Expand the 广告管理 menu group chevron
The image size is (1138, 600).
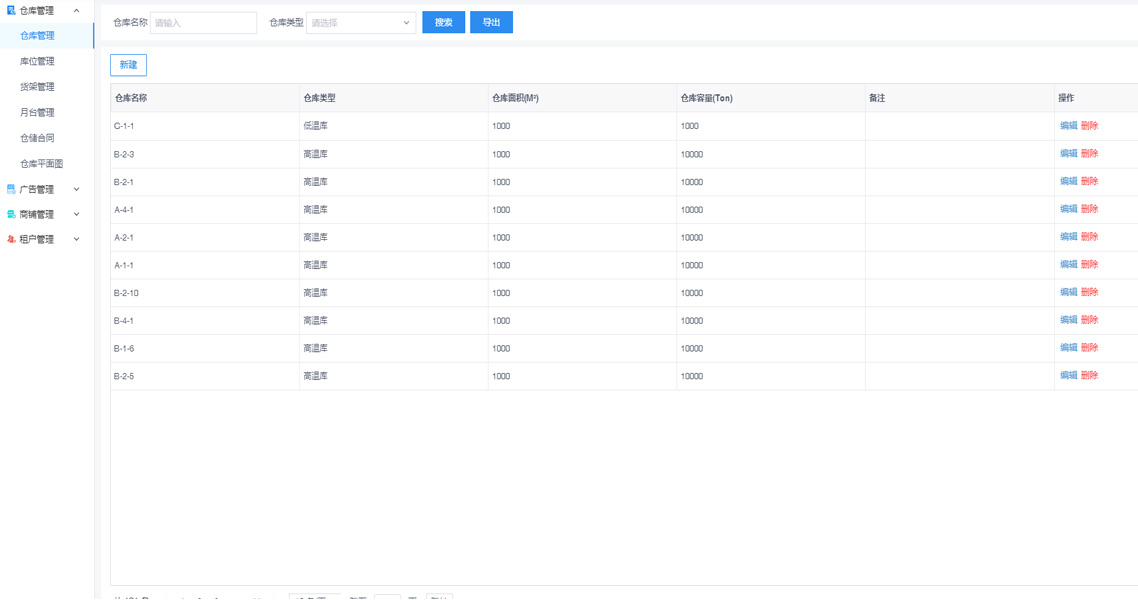(x=76, y=189)
